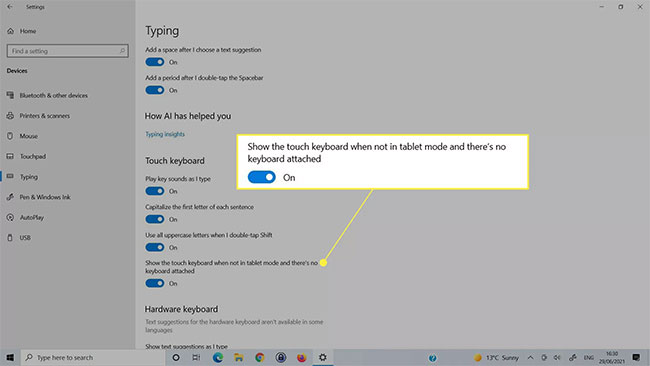This screenshot has height=366, width=650.
Task: Open the Typing insights link
Action: (165, 134)
